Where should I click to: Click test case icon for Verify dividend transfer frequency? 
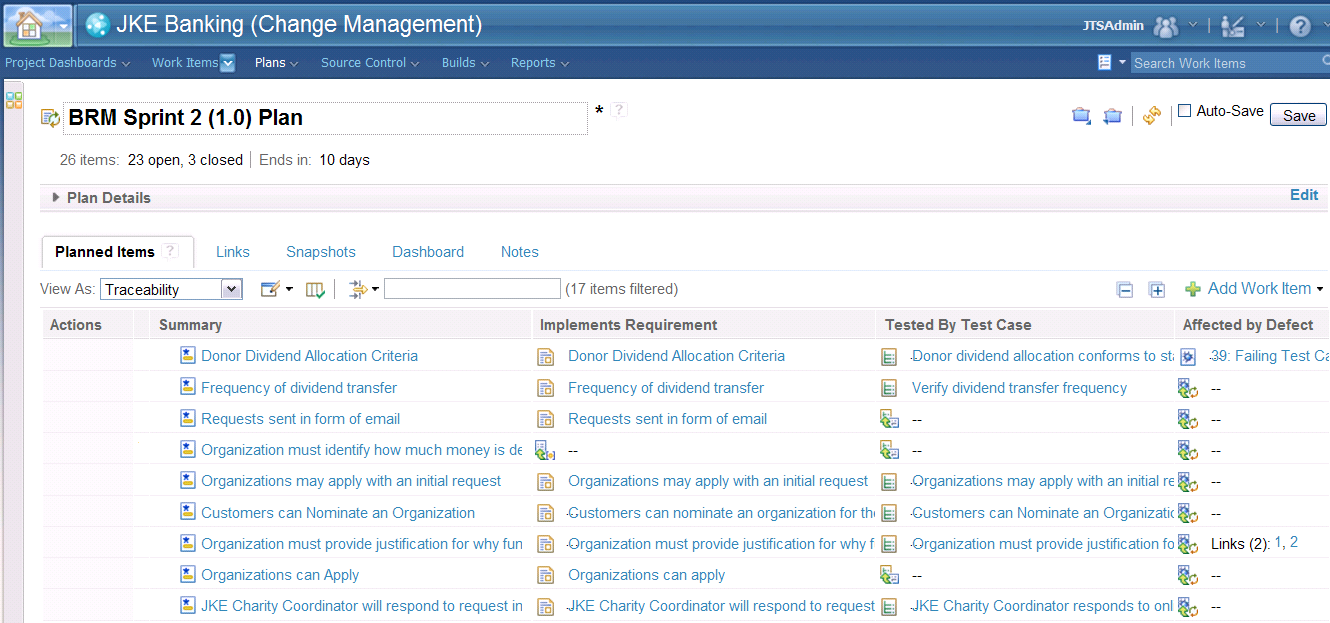(x=889, y=388)
